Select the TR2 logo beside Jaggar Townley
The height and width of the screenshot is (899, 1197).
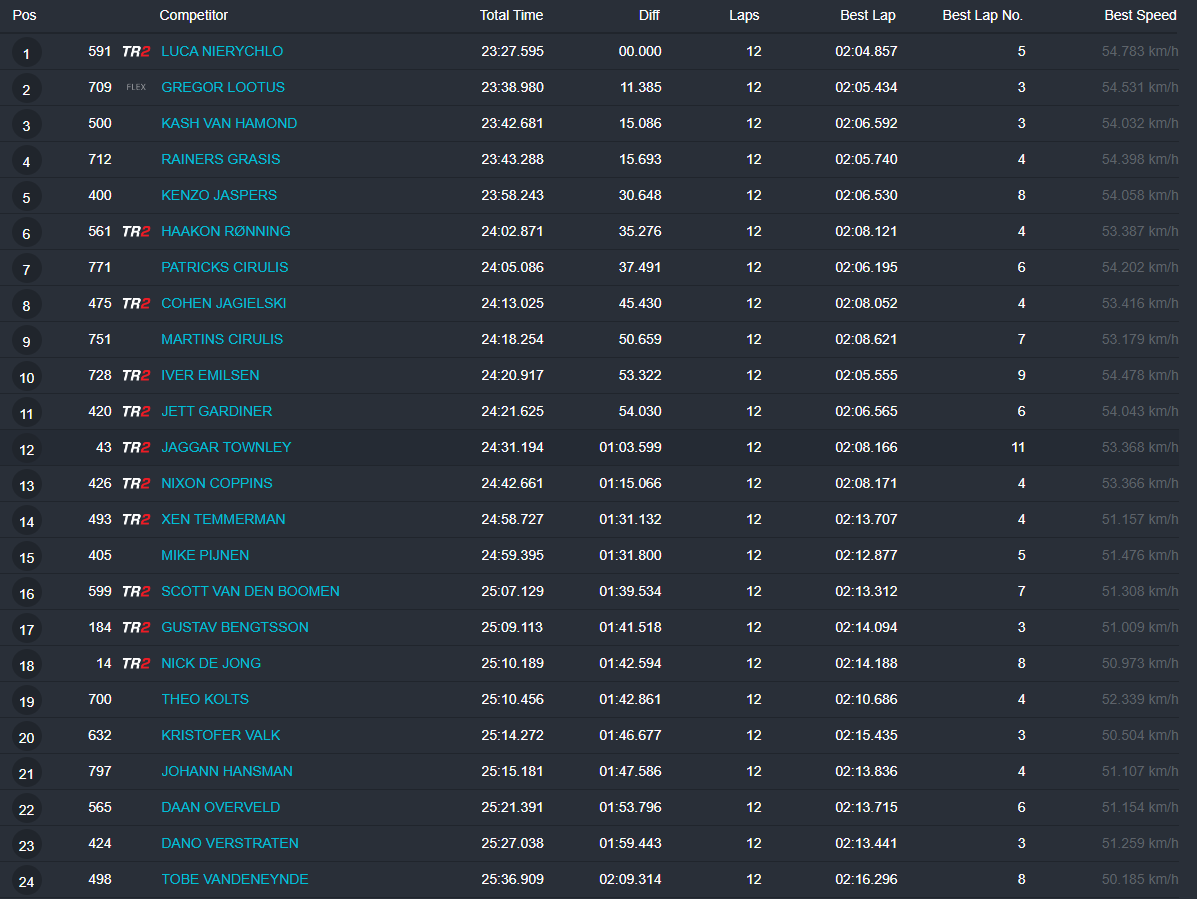136,448
